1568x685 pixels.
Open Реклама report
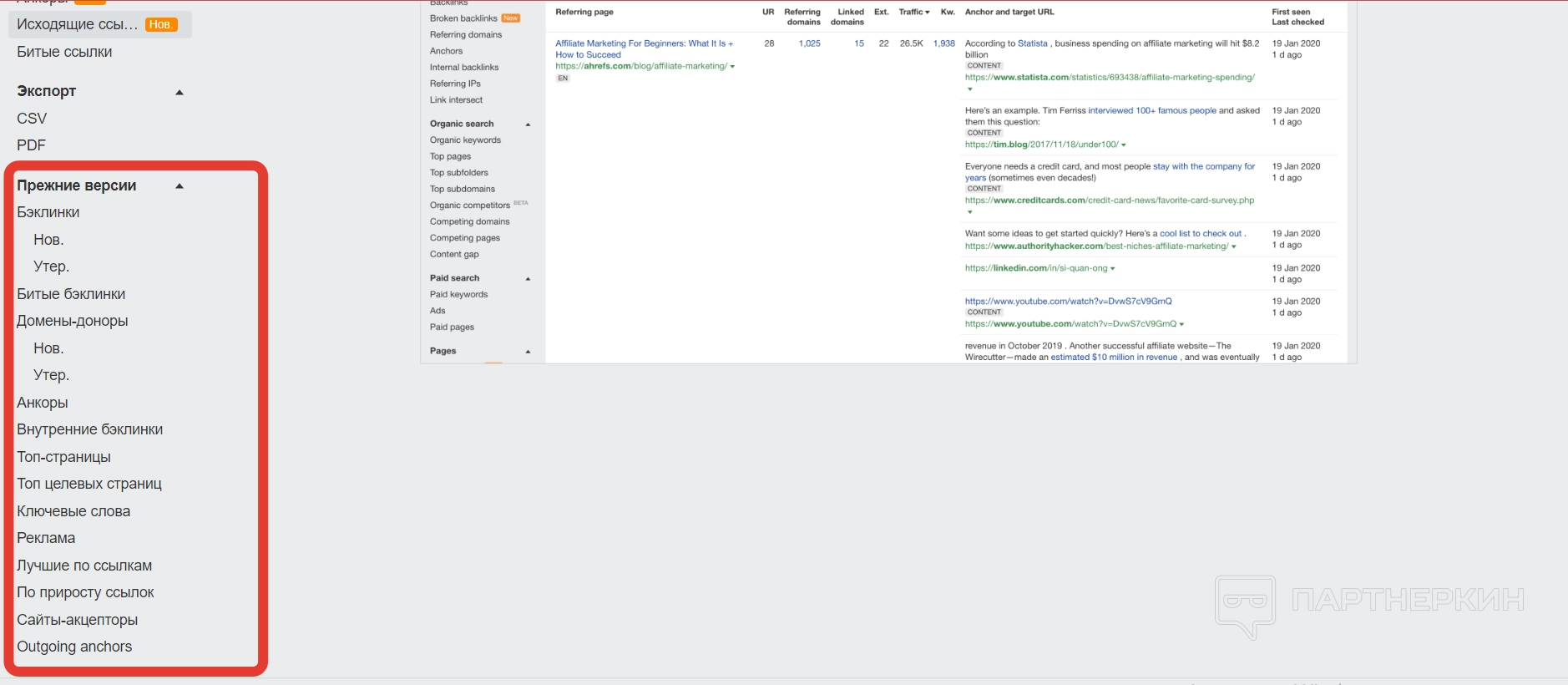tap(46, 538)
